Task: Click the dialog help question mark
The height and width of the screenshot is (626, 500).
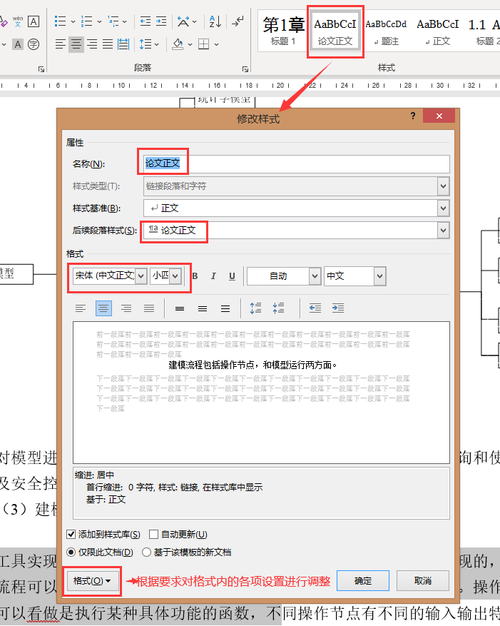Action: tap(413, 116)
